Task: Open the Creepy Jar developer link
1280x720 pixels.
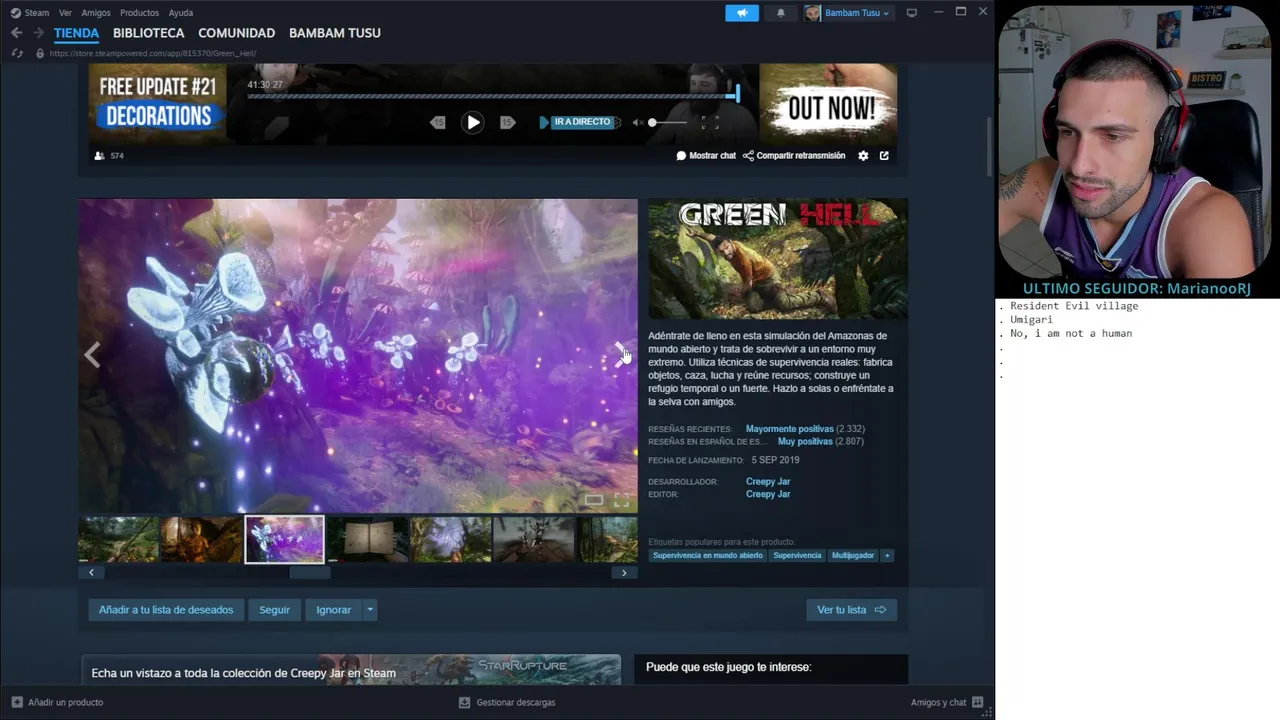Action: coord(768,482)
